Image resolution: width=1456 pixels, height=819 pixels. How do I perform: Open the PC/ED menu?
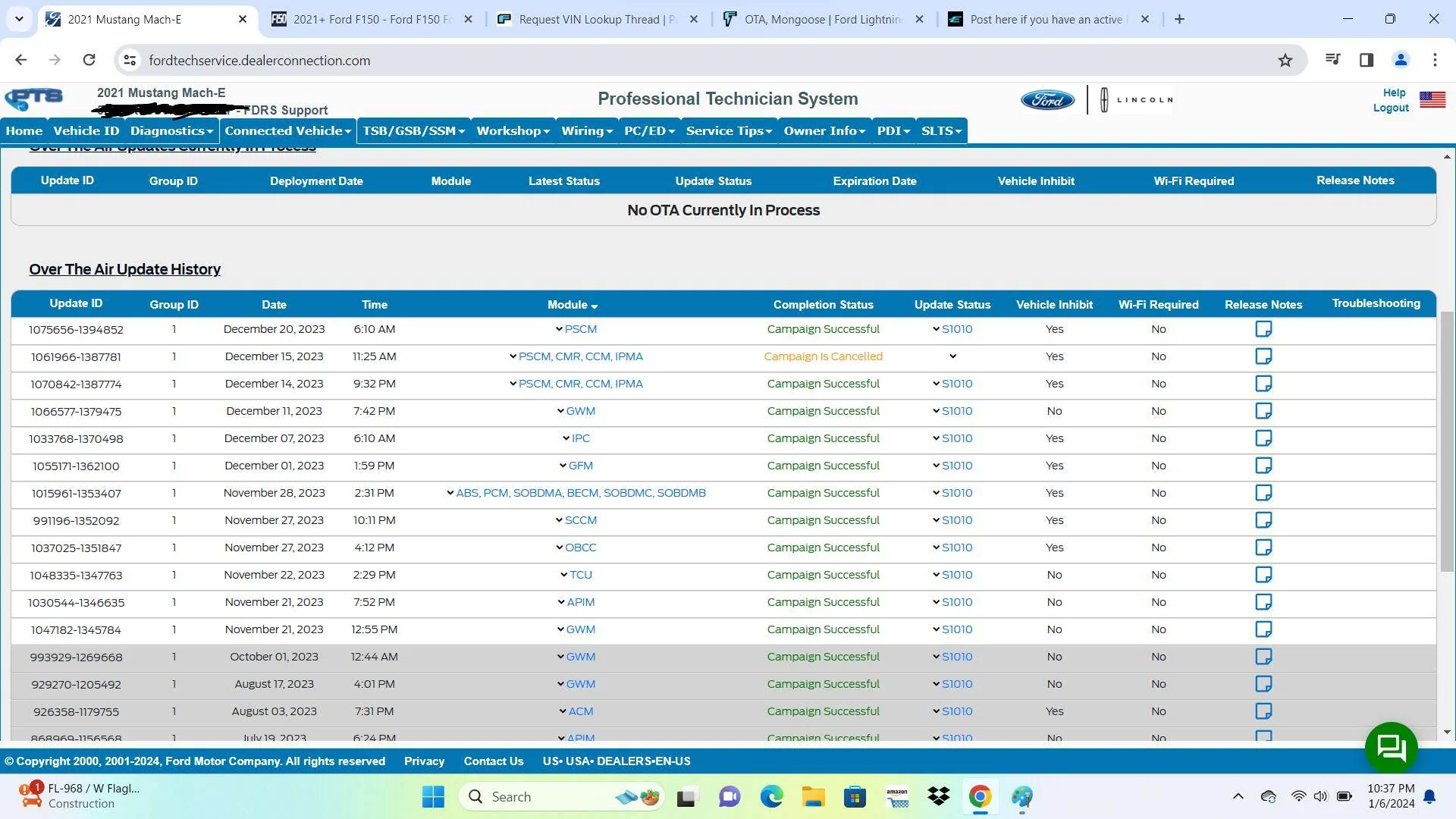(649, 131)
